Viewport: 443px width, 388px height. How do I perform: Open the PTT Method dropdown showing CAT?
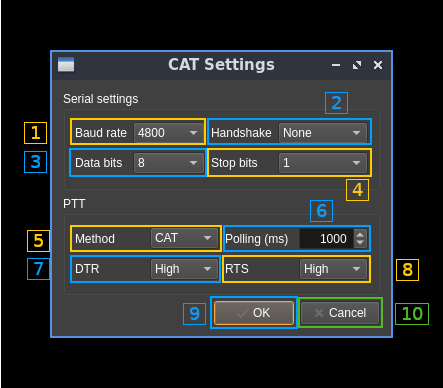click(184, 238)
